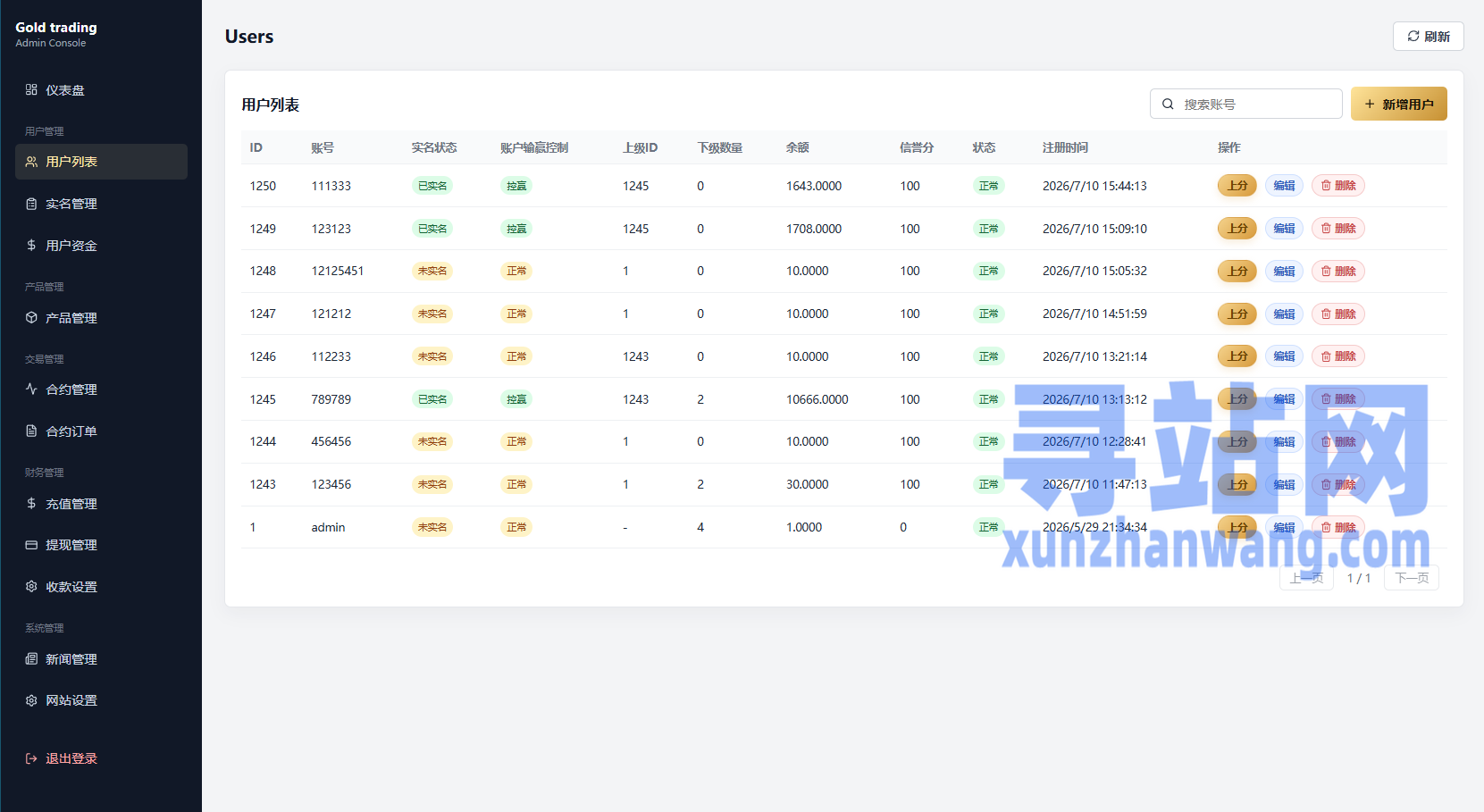The height and width of the screenshot is (812, 1484).
Task: Open 用户资金 dollar icon
Action: click(x=31, y=245)
